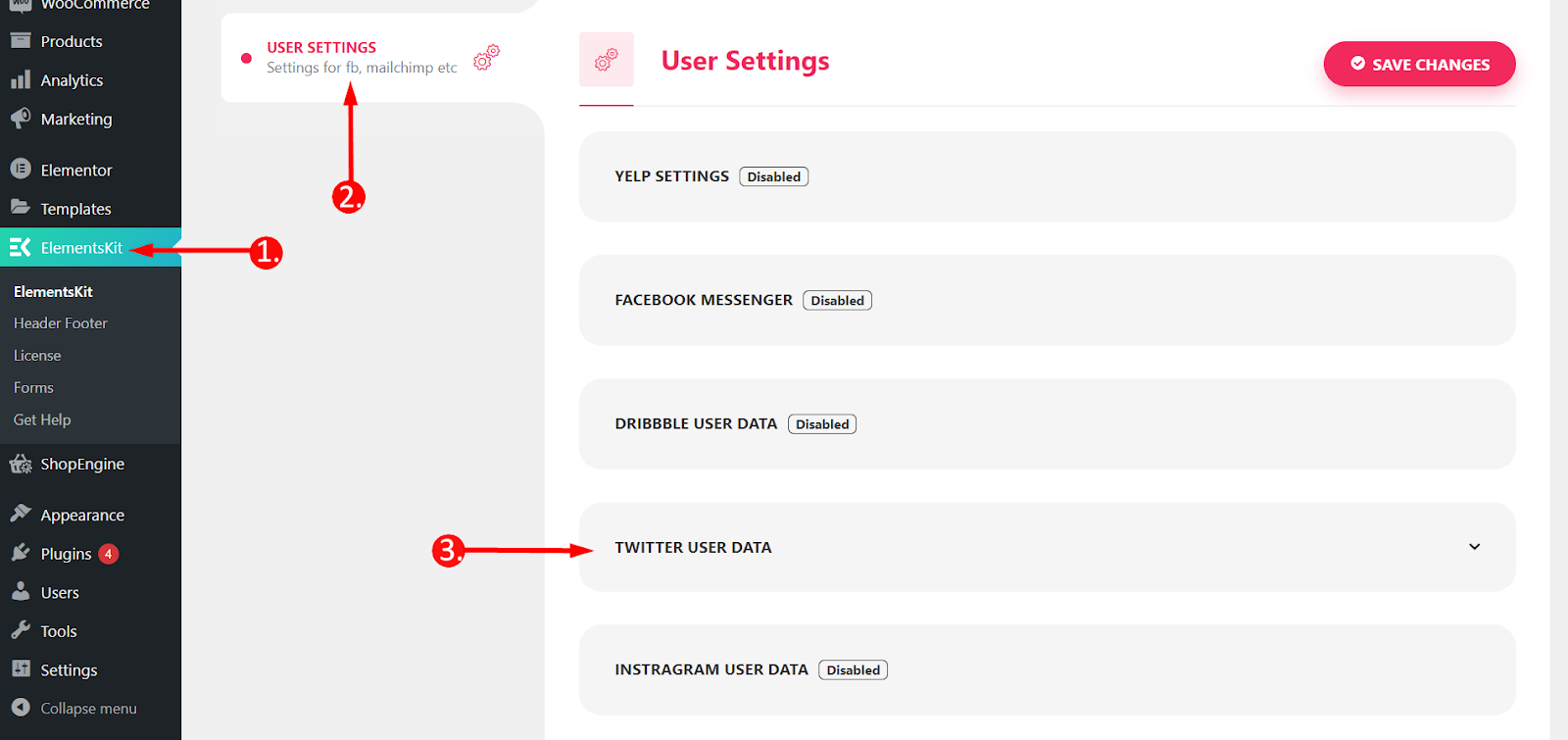The image size is (1568, 740).
Task: Open the License submenu link
Action: click(x=37, y=355)
